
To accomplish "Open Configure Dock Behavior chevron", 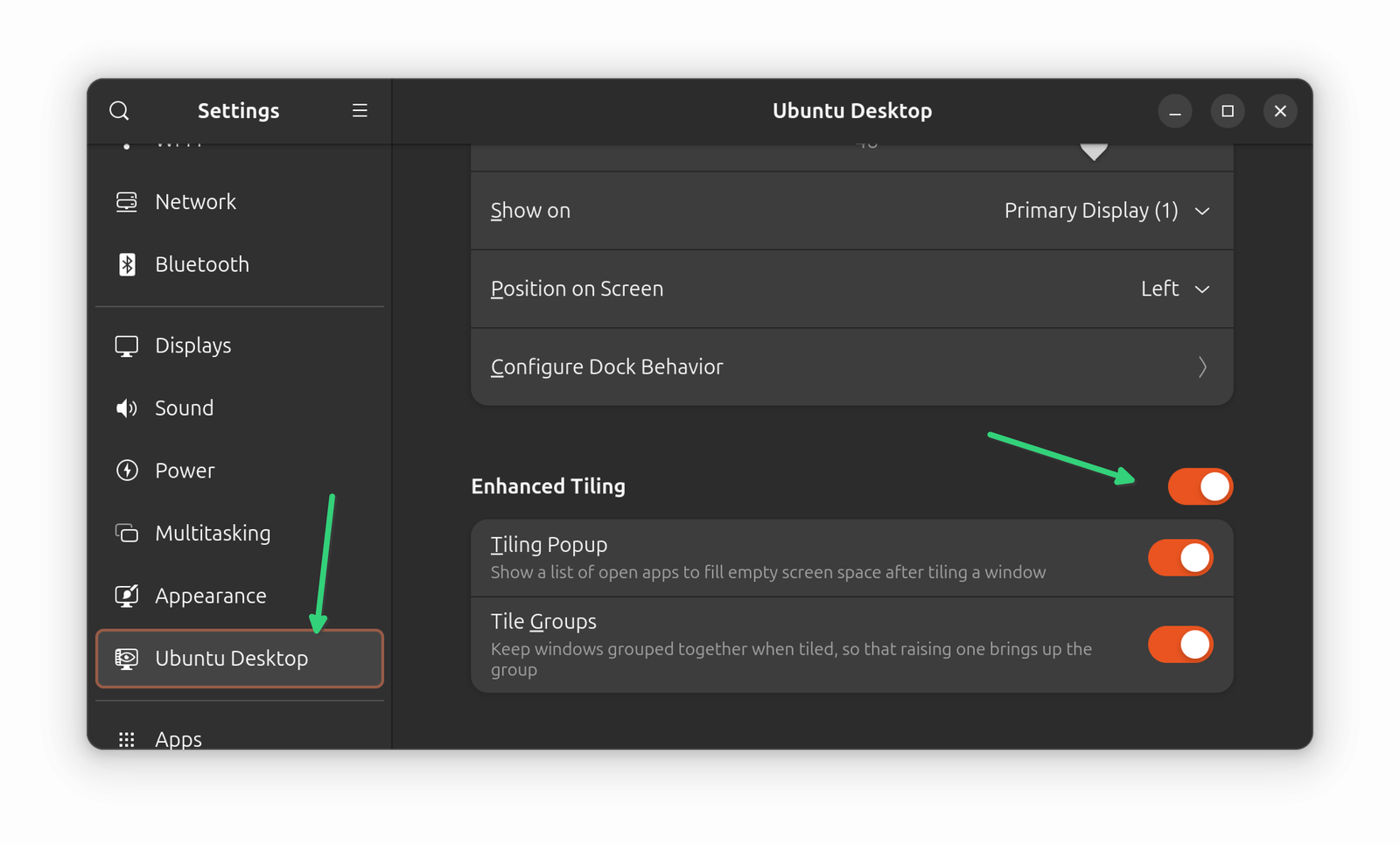I will (x=1202, y=367).
